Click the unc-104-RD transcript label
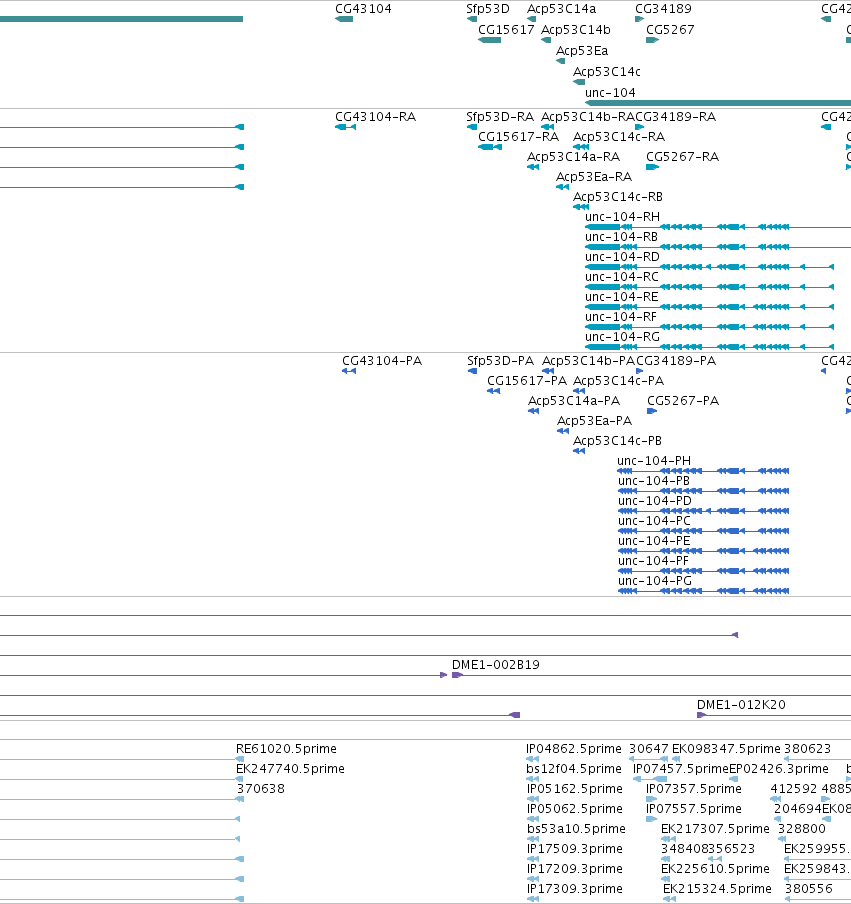 [x=622, y=257]
